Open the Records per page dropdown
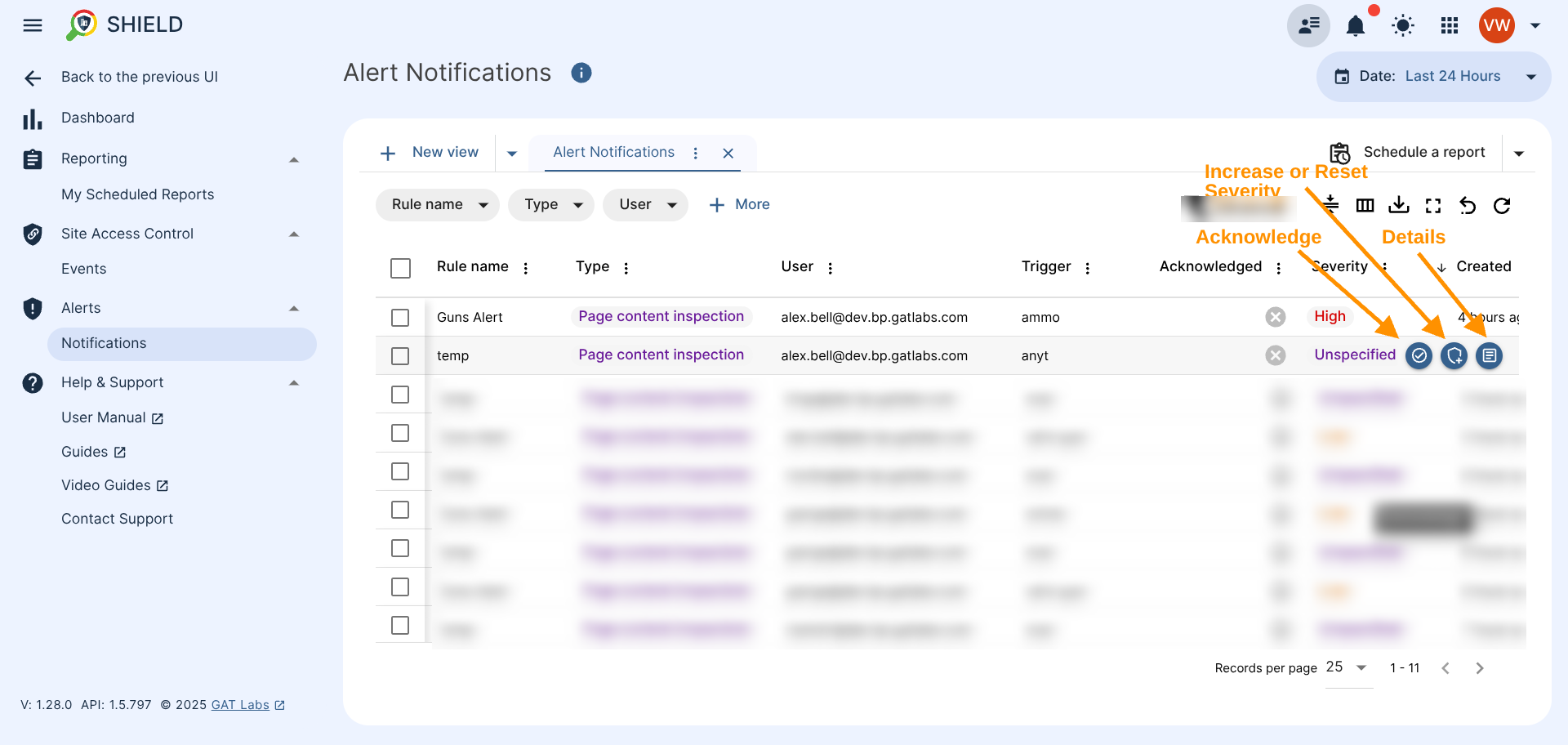 1348,668
